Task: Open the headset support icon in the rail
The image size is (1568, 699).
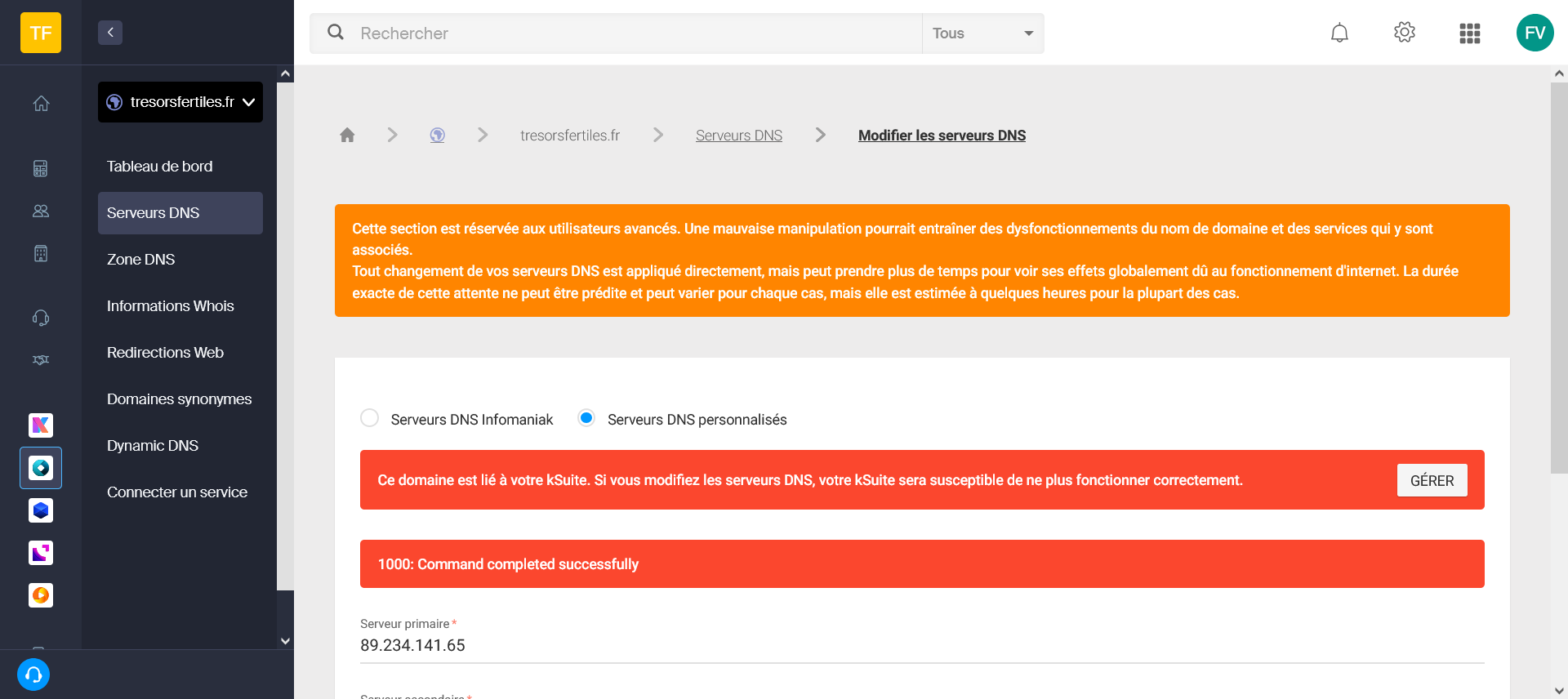Action: [x=41, y=318]
